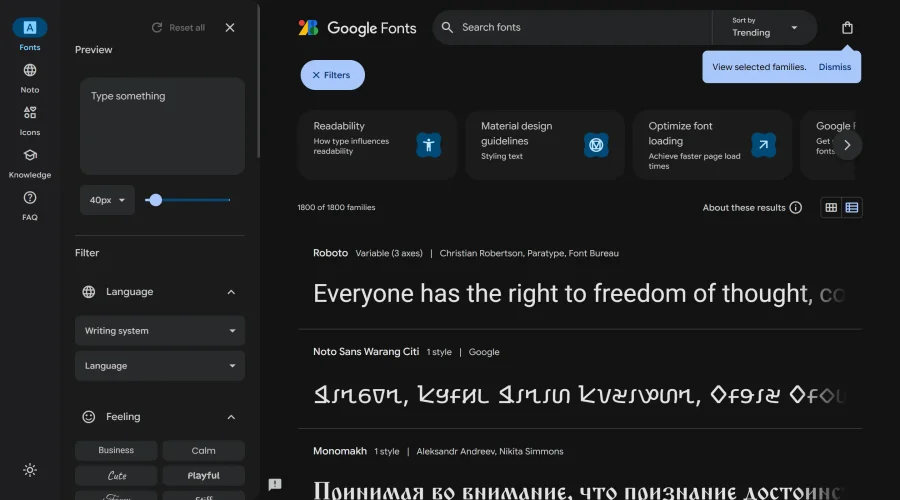Show next knowledge cards with right chevron
This screenshot has height=500, width=900.
coord(847,145)
